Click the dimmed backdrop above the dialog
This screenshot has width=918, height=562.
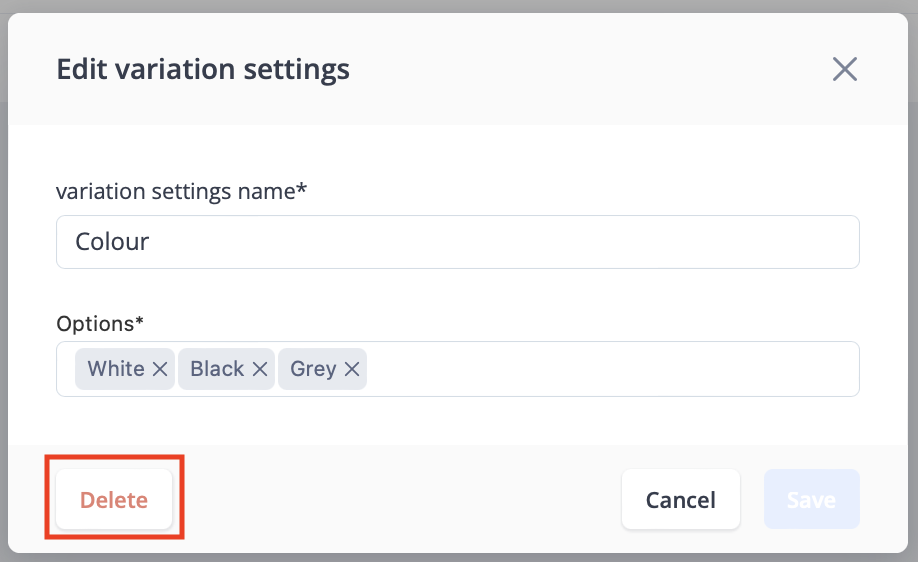pyautogui.click(x=459, y=6)
